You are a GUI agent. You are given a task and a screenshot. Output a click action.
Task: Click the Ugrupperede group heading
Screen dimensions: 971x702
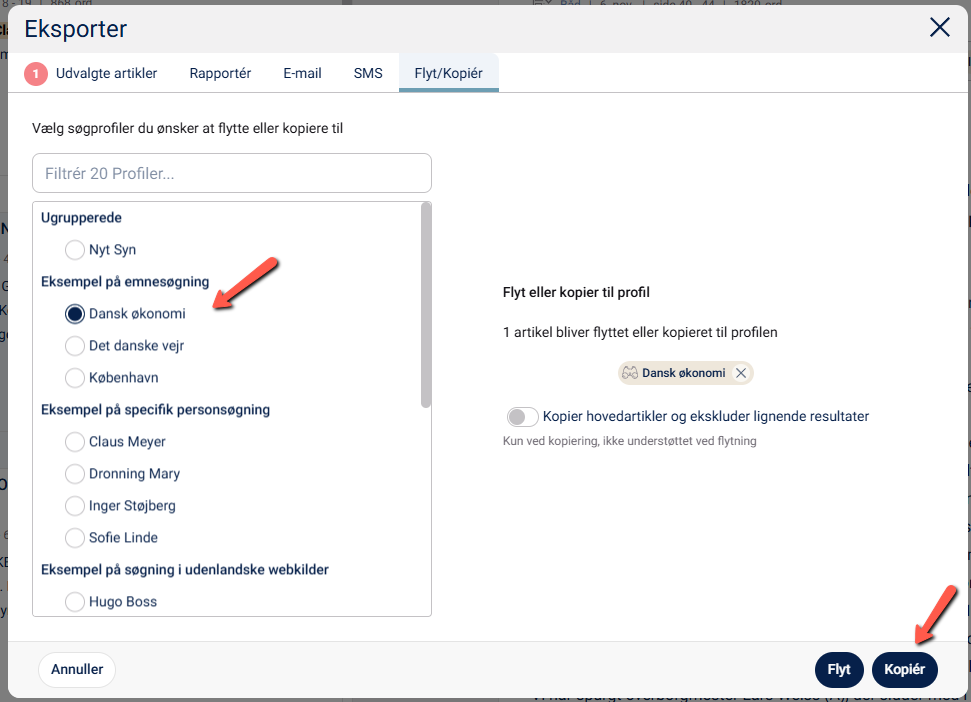coord(81,218)
